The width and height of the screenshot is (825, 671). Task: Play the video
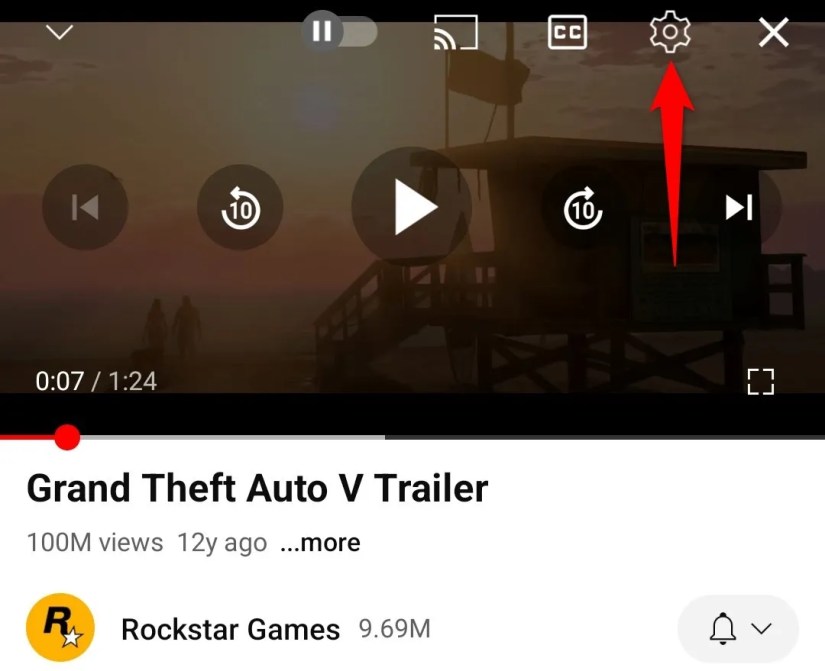coord(411,207)
